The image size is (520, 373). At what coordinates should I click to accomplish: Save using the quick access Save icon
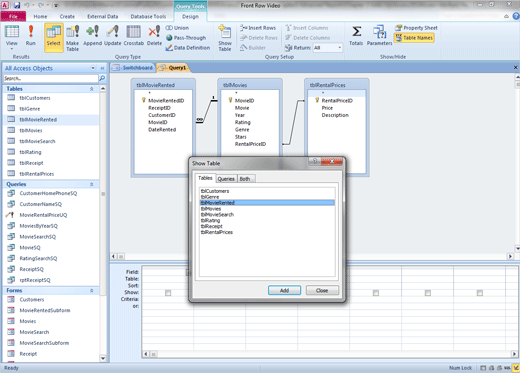click(17, 5)
